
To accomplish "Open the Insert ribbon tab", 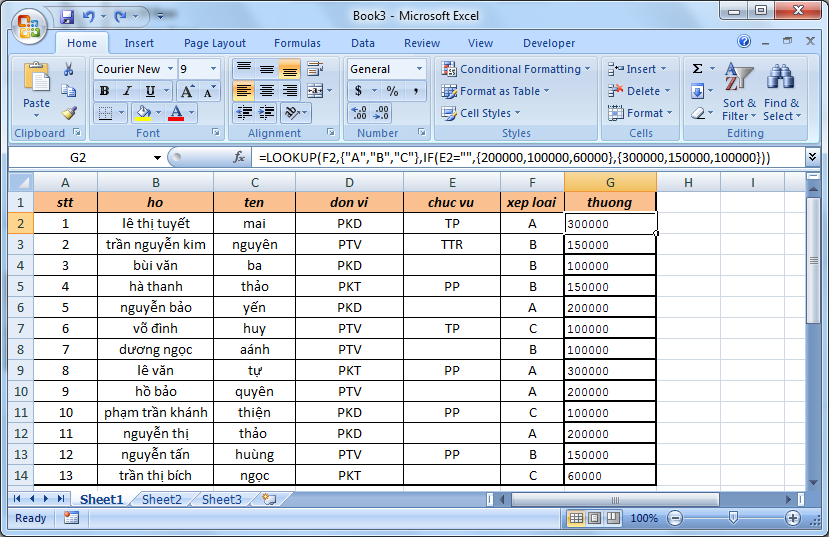I will pyautogui.click(x=139, y=43).
